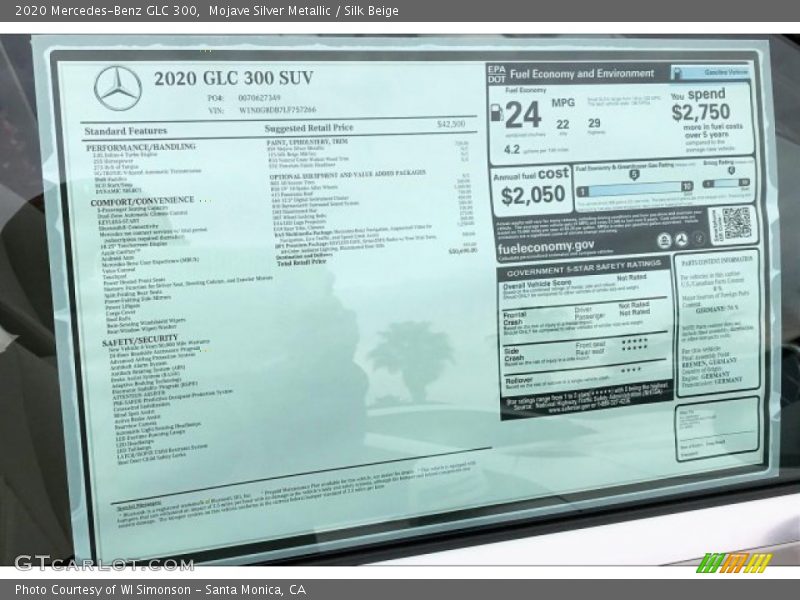800x600 pixels.
Task: Click the SAFETY/SECURITY section heading
Action: click(140, 341)
